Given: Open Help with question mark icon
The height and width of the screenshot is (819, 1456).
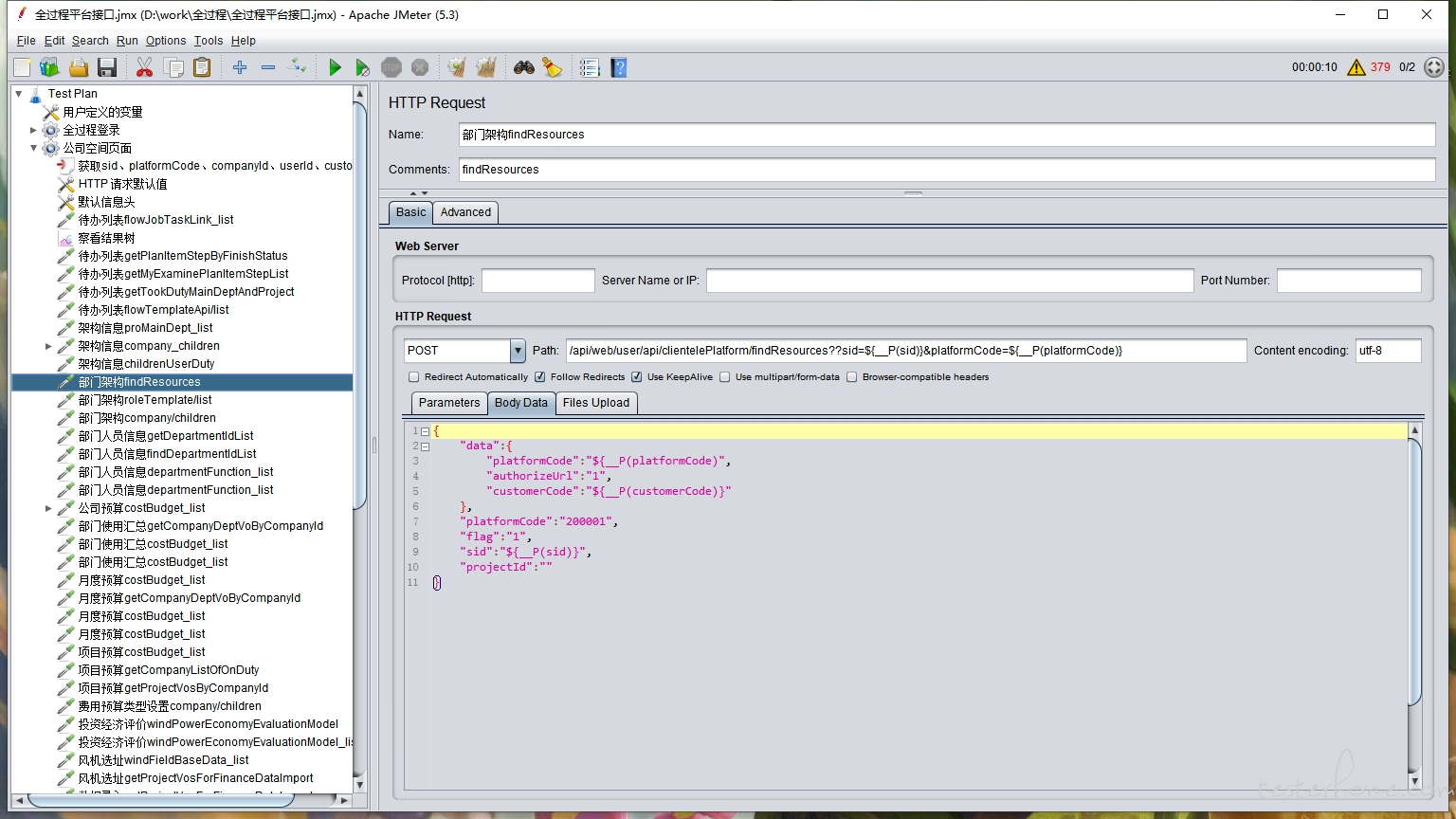Looking at the screenshot, I should coord(619,67).
